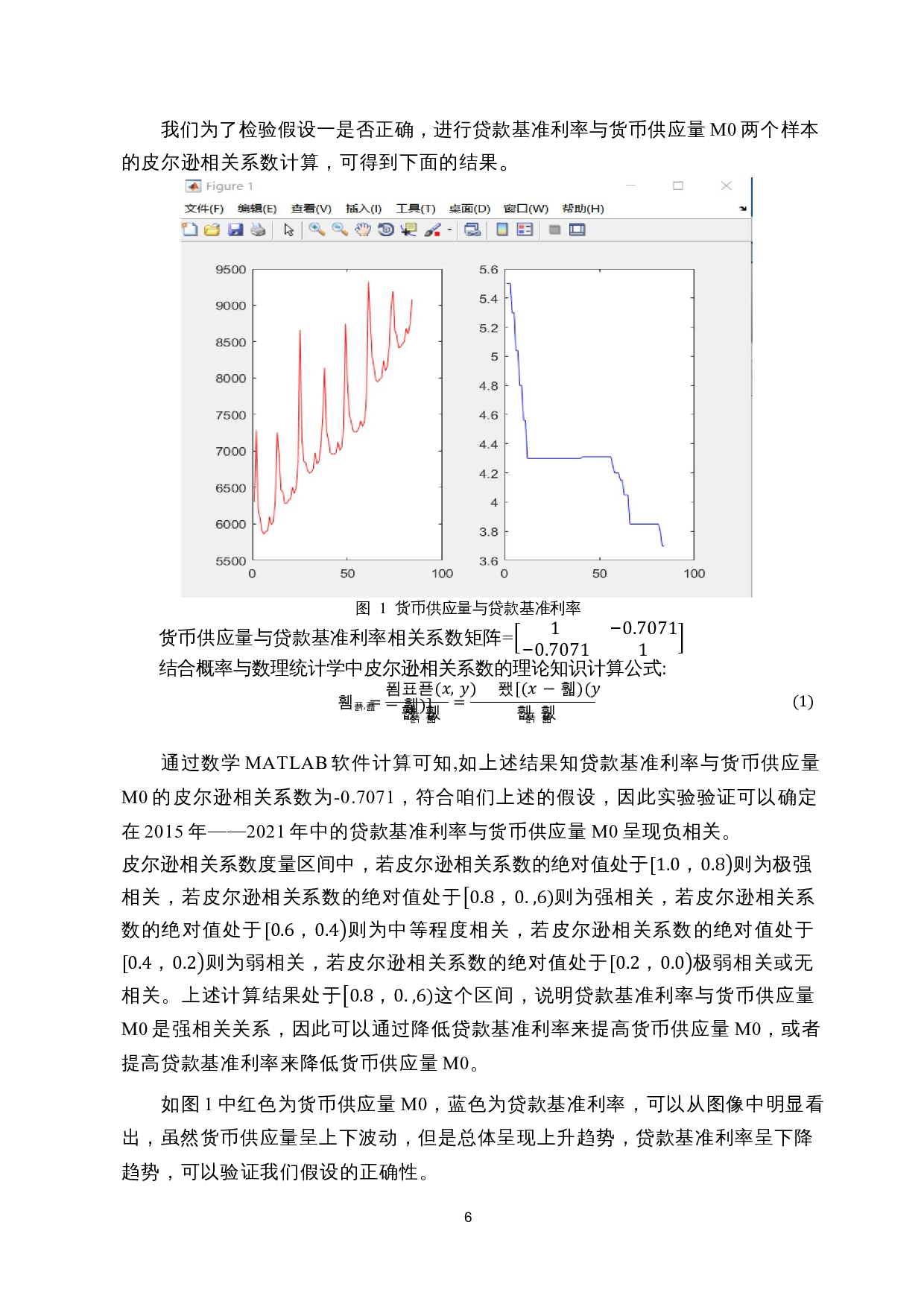Print the figure using the printer icon
Viewport: 924px width, 1307px height.
pos(259,230)
